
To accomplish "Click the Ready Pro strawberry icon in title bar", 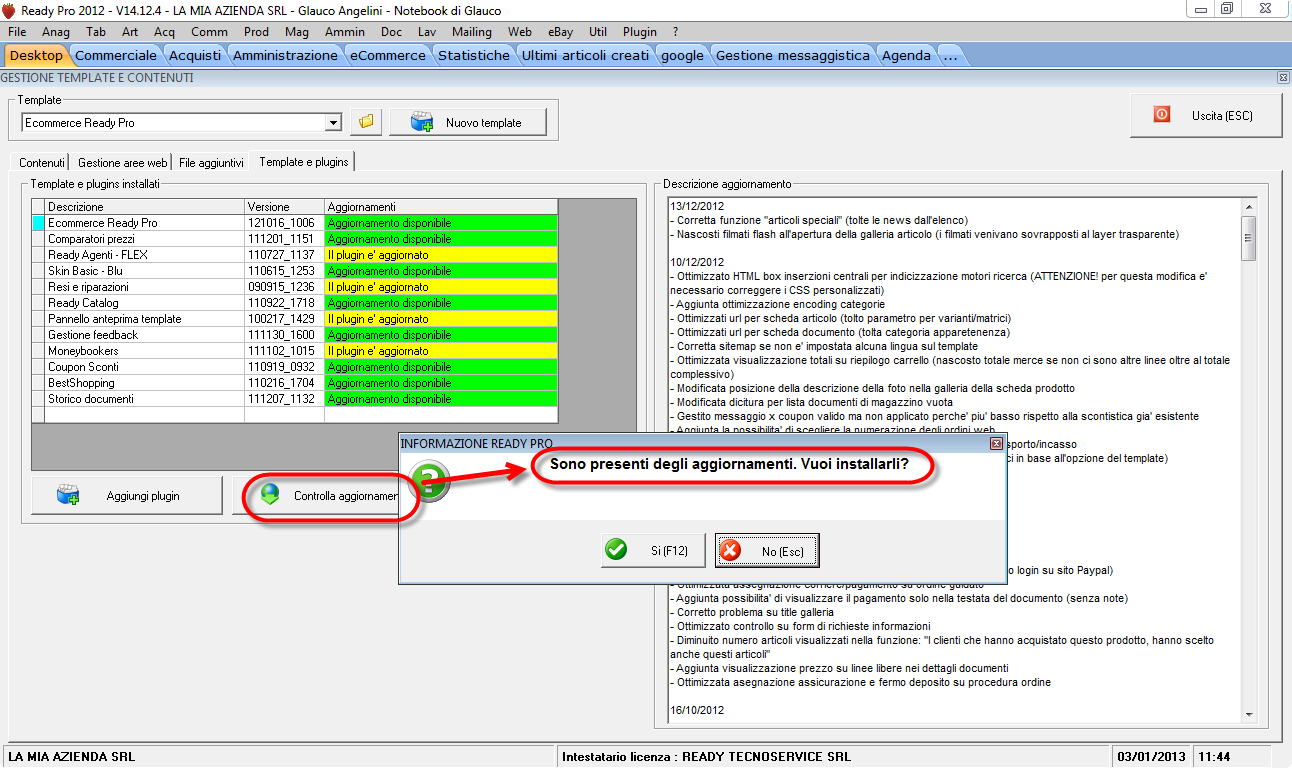I will pyautogui.click(x=9, y=9).
